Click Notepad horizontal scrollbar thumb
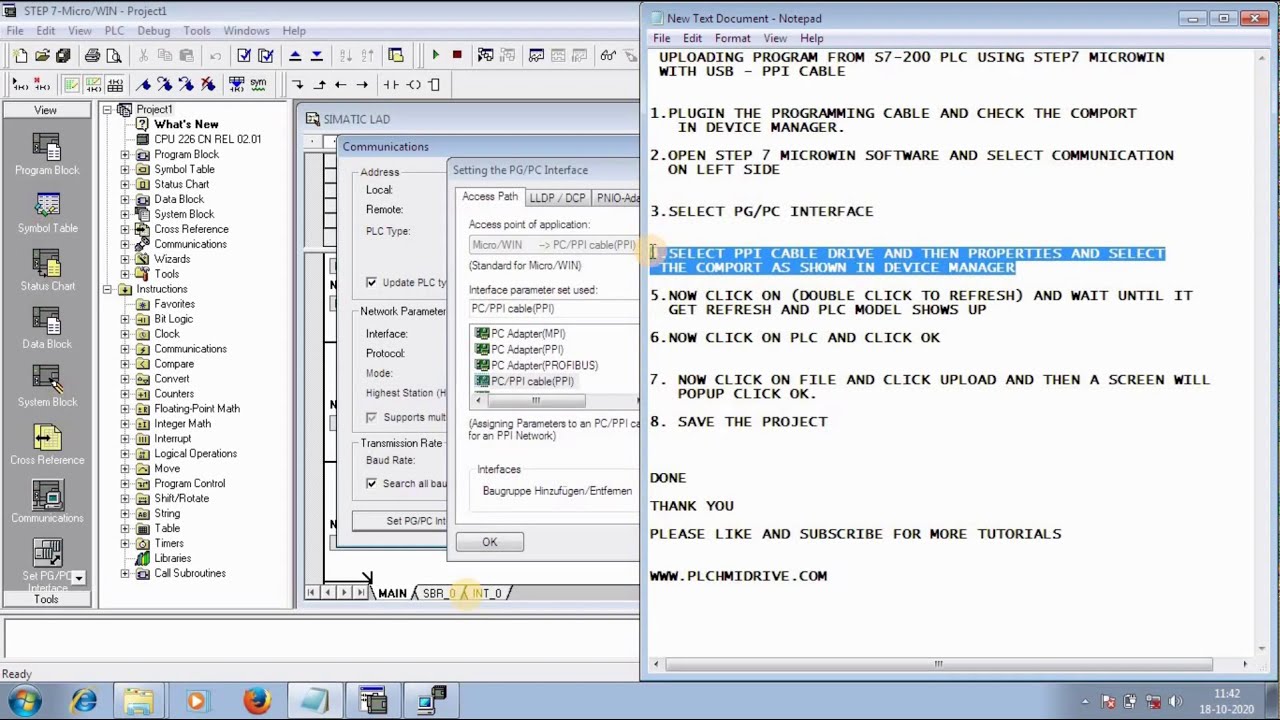This screenshot has width=1280, height=720. (939, 664)
